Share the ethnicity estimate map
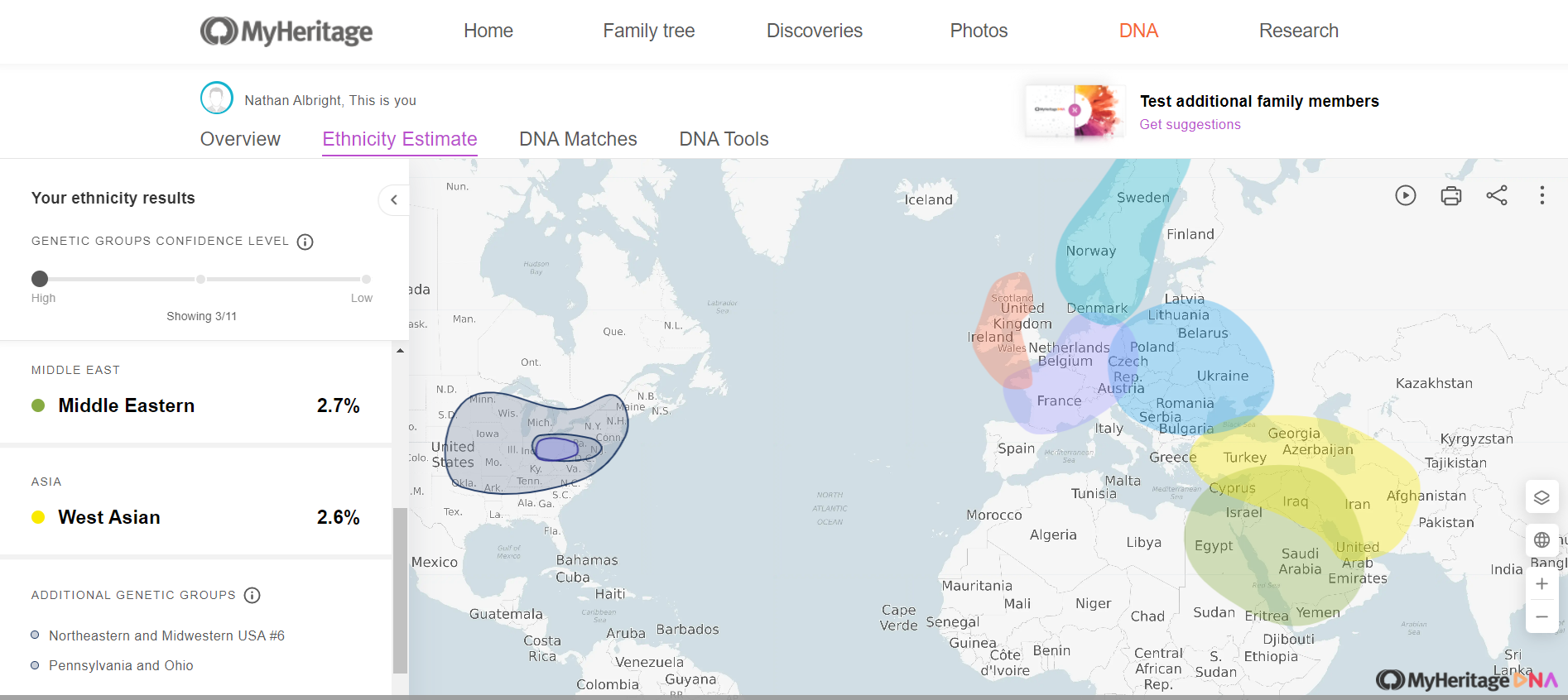 (x=1496, y=195)
